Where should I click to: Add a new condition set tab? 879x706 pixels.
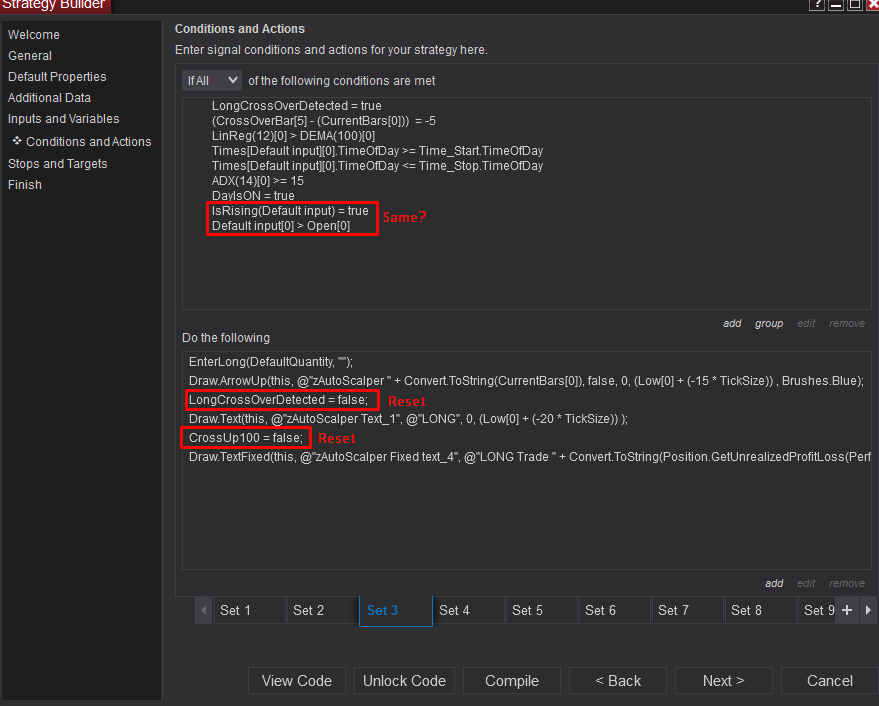[847, 610]
